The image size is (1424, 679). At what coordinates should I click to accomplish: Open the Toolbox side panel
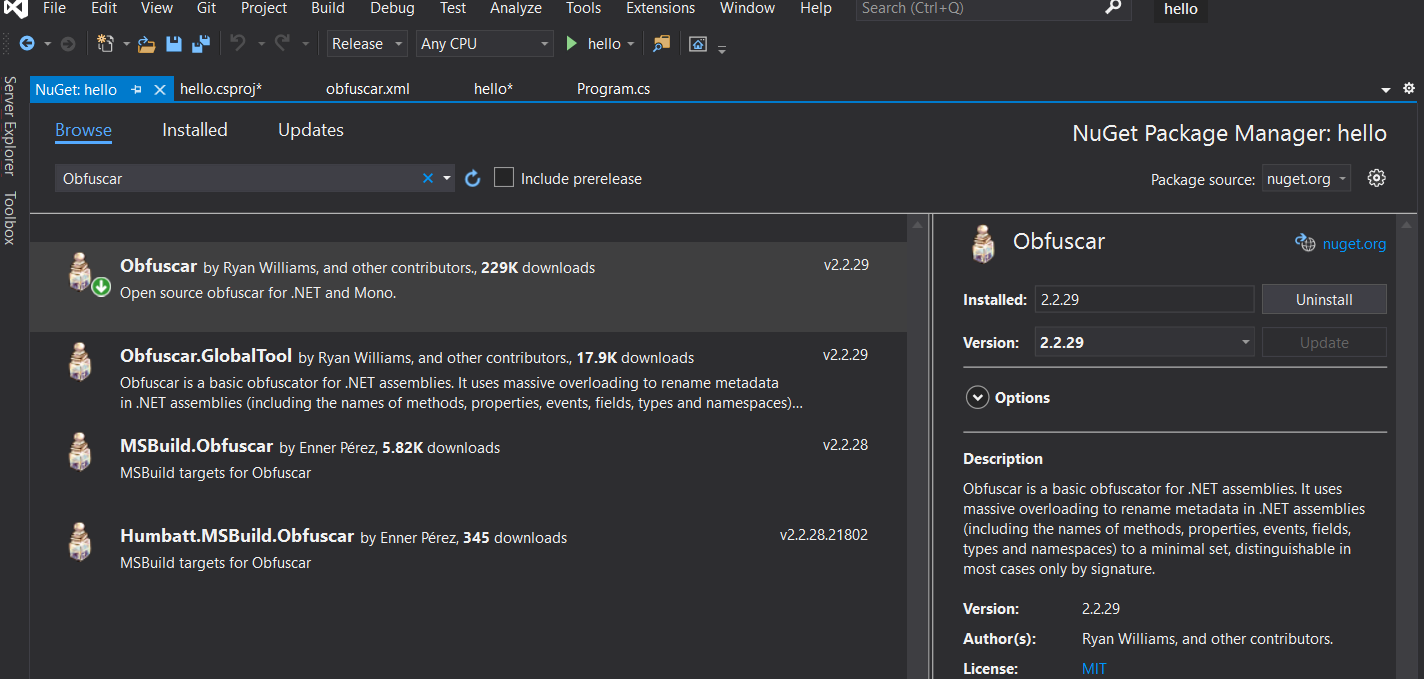(x=10, y=218)
